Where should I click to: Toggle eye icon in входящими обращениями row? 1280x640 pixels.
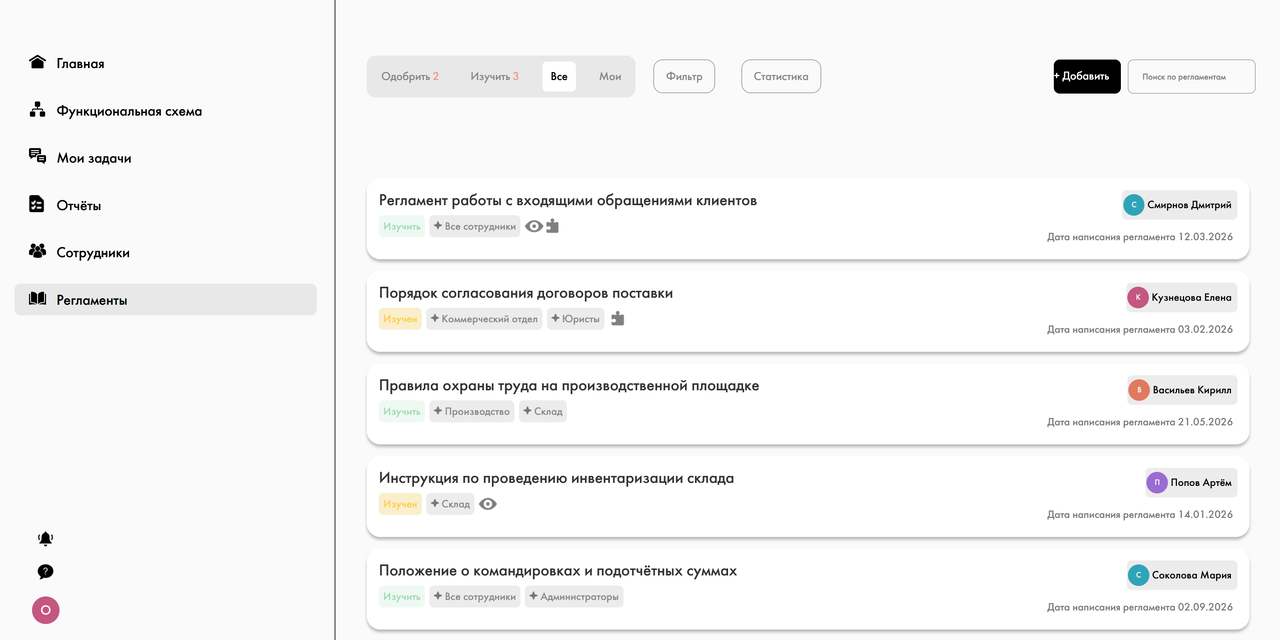[x=534, y=226]
